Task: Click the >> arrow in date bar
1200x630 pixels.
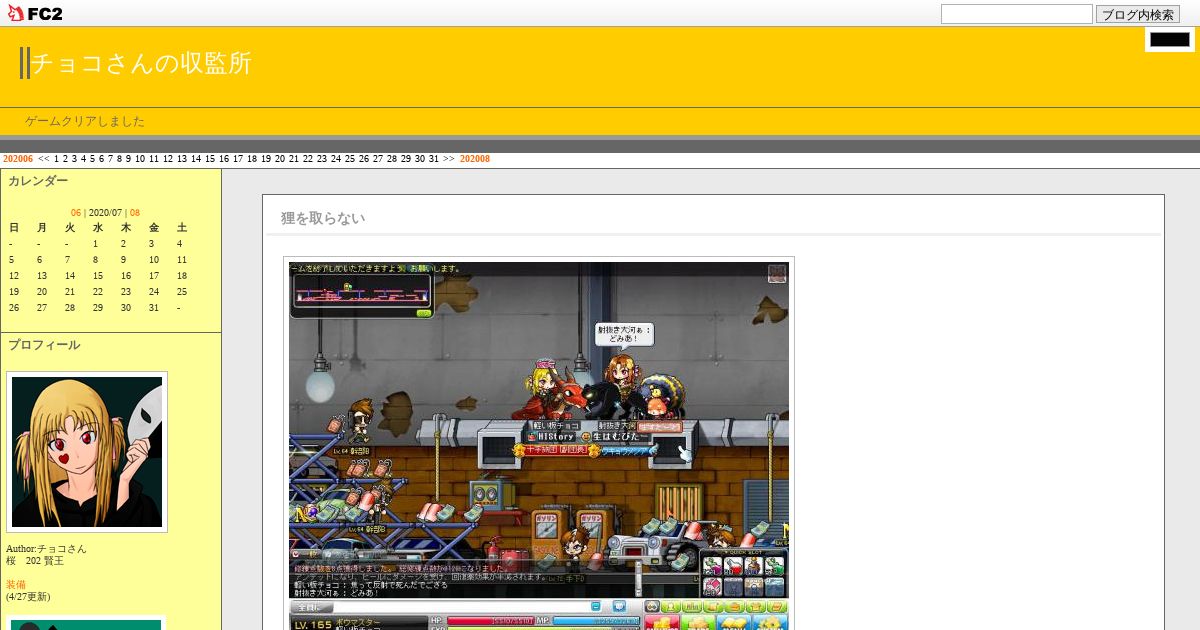Action: point(449,159)
